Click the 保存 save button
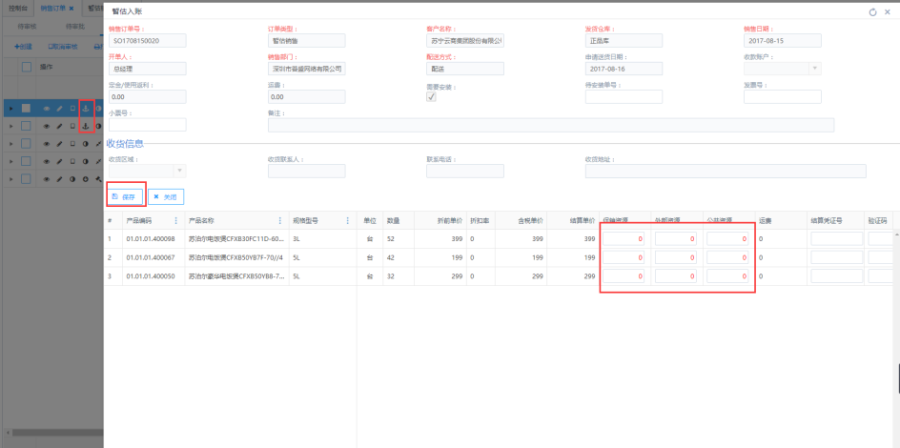900x448 pixels. point(124,197)
